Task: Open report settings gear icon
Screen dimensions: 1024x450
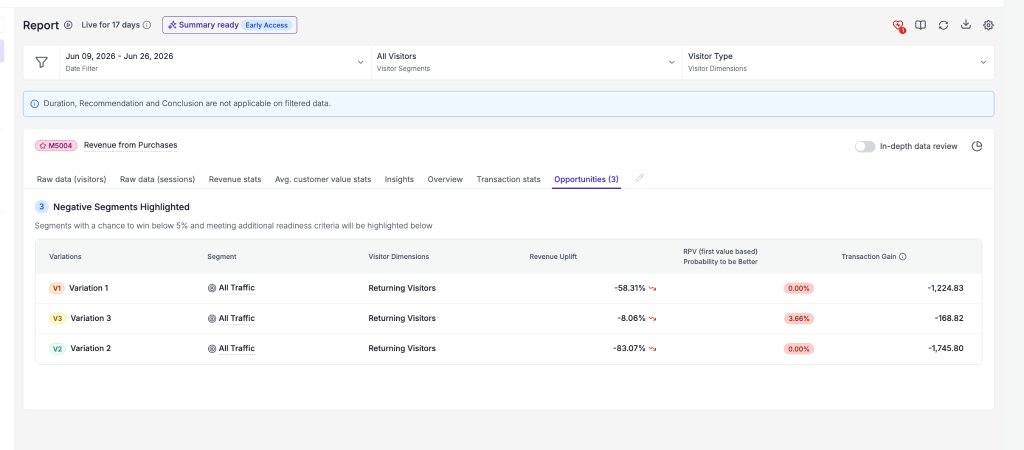Action: click(x=989, y=25)
